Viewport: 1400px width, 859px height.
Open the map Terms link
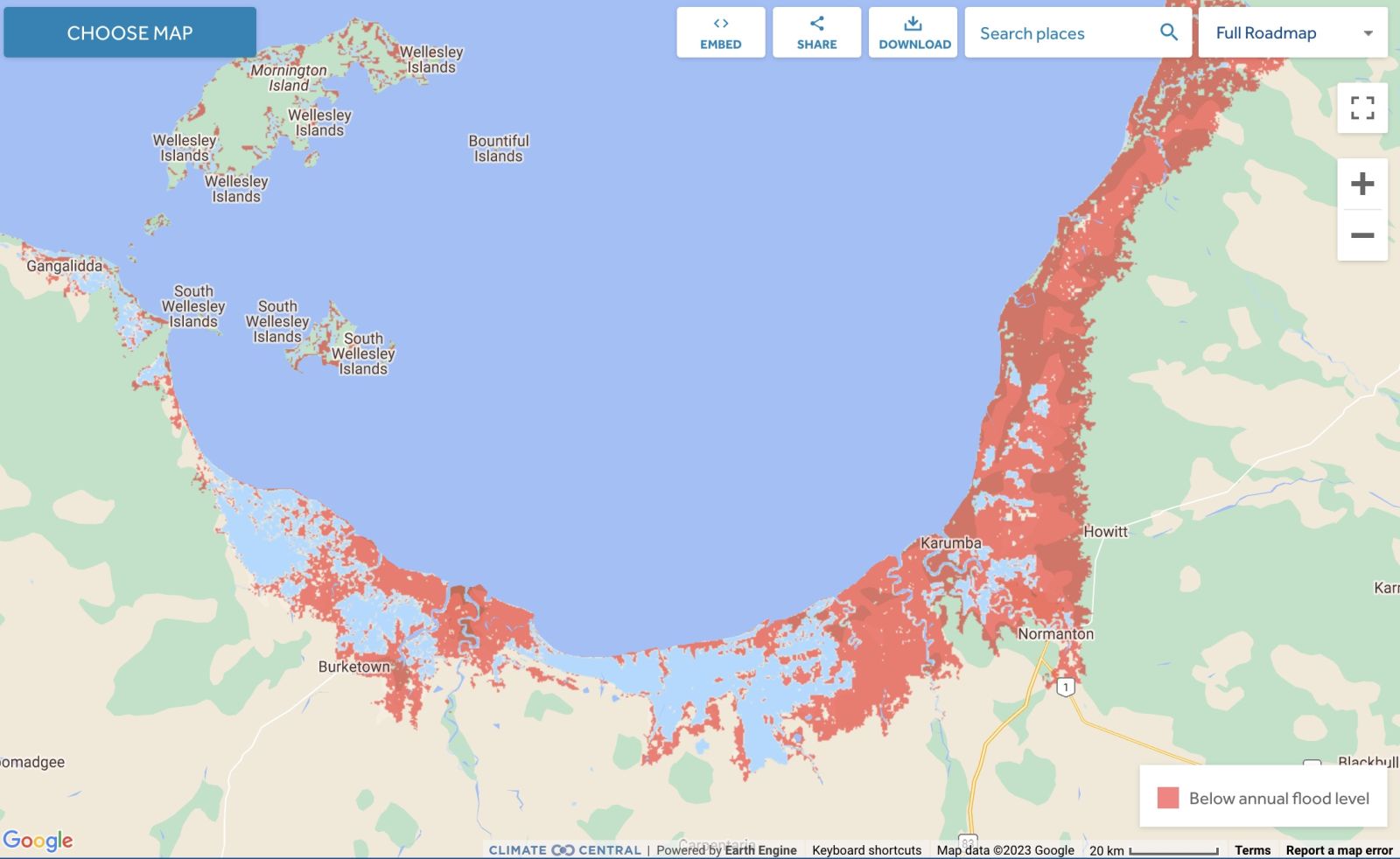click(x=1252, y=850)
